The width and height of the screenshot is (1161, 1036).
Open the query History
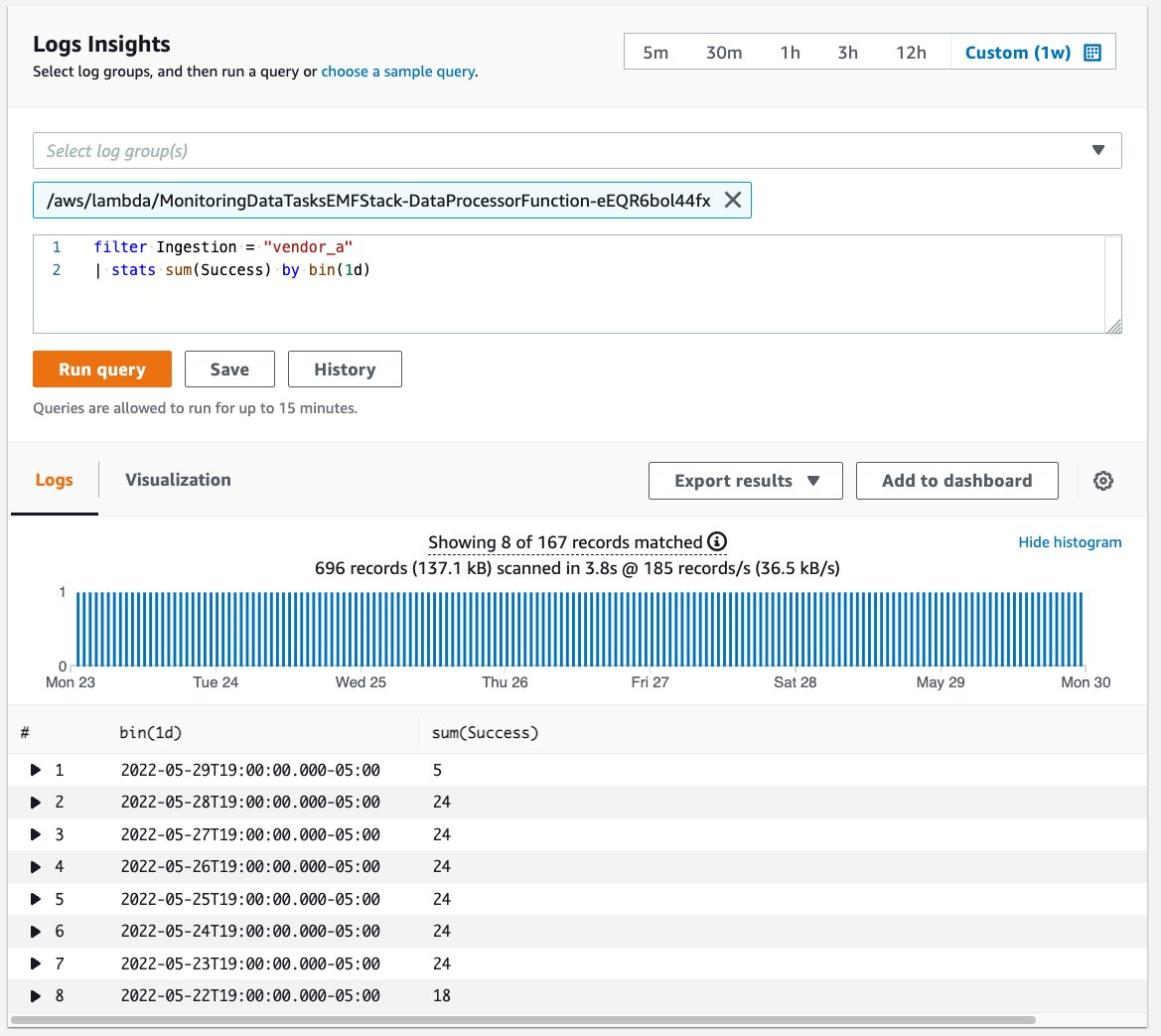345,369
